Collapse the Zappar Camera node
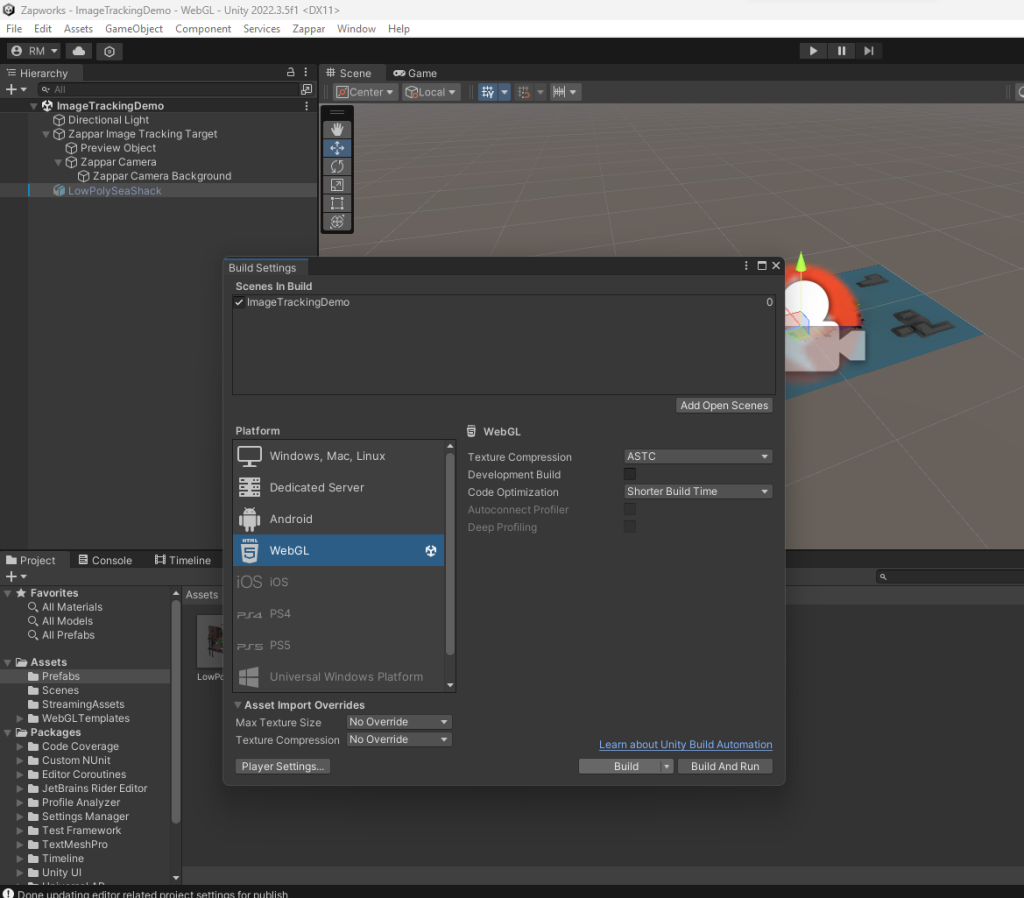 58,162
